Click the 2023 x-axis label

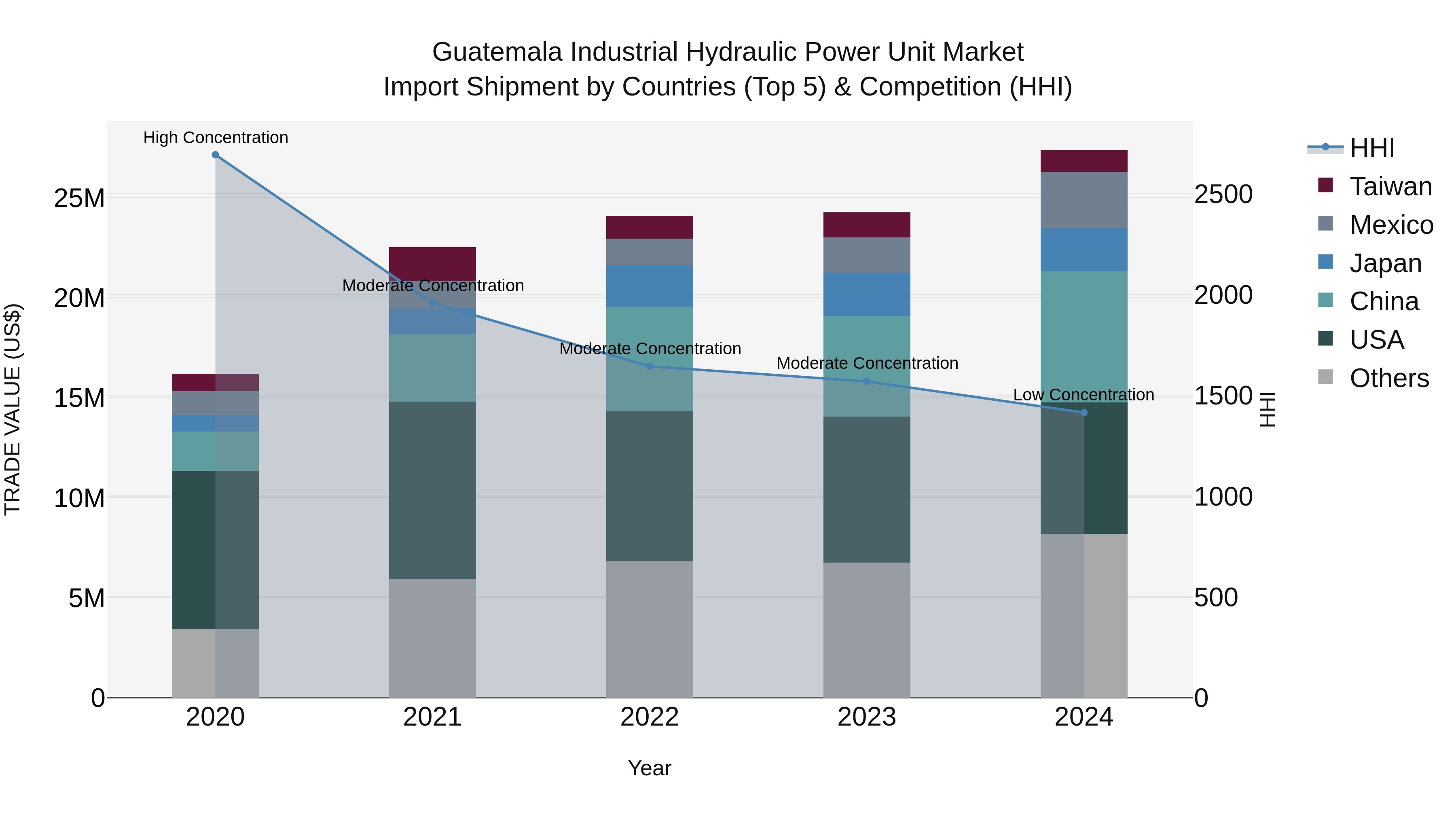(x=867, y=717)
